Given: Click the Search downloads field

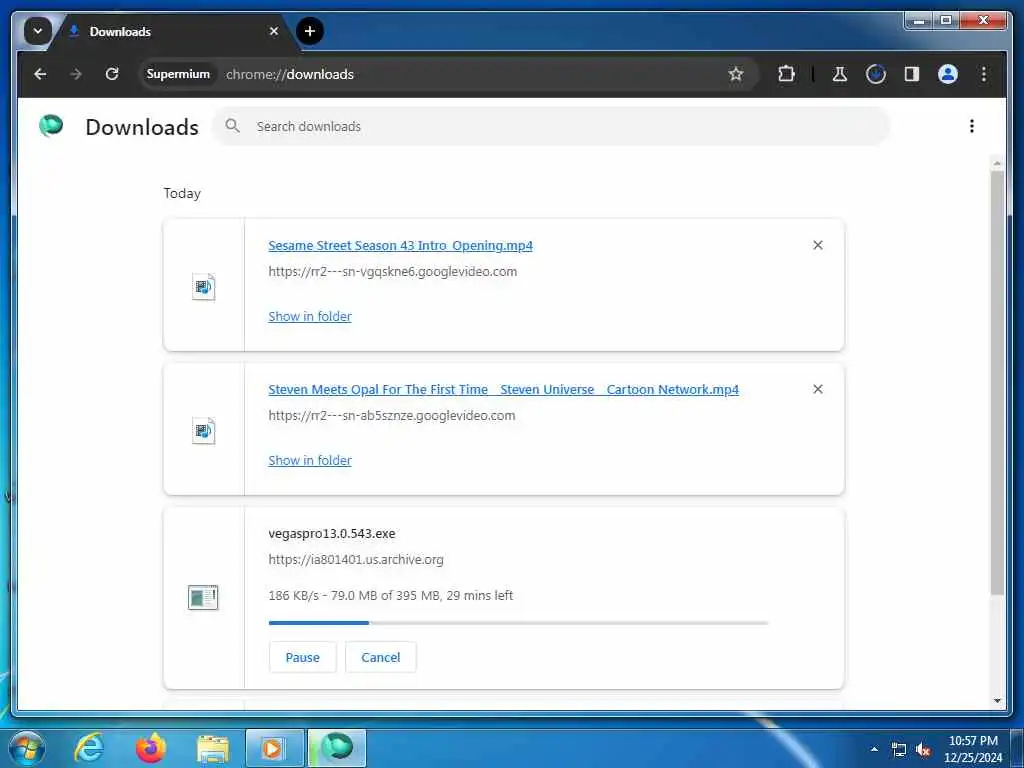Looking at the screenshot, I should tap(551, 126).
